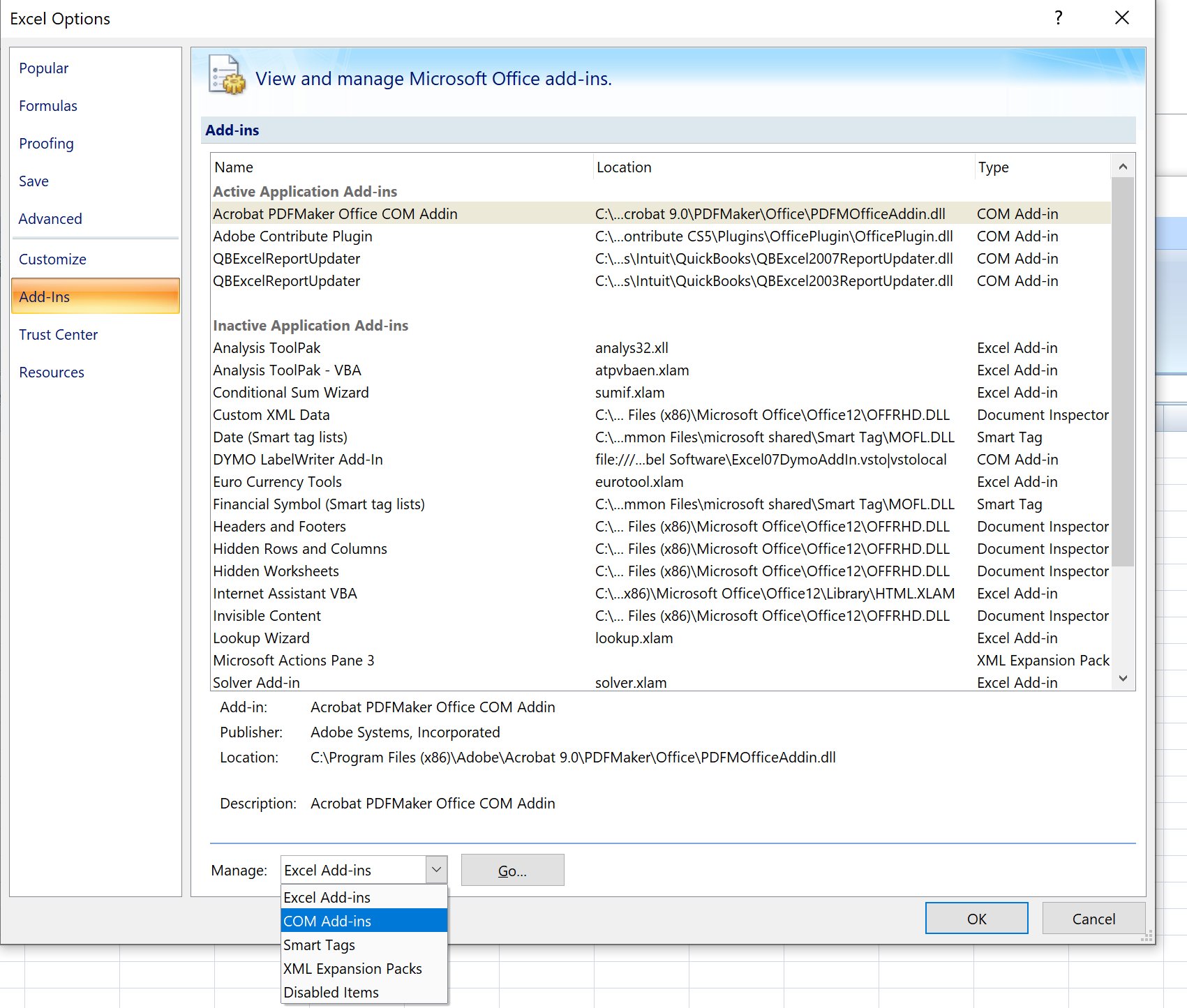1187x1008 pixels.
Task: Select the Solver Add-in entry
Action: 257,682
